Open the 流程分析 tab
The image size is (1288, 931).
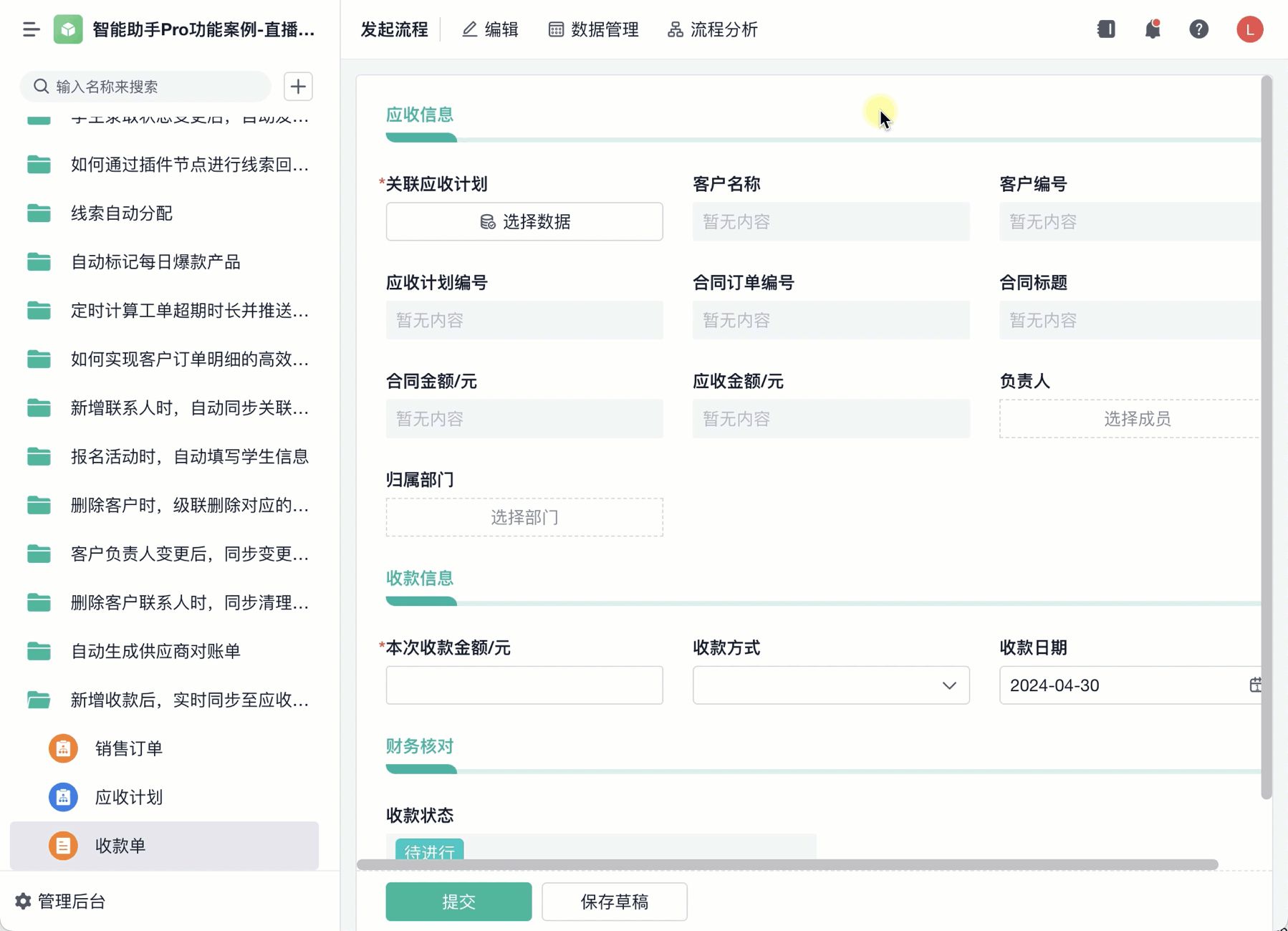pos(712,29)
